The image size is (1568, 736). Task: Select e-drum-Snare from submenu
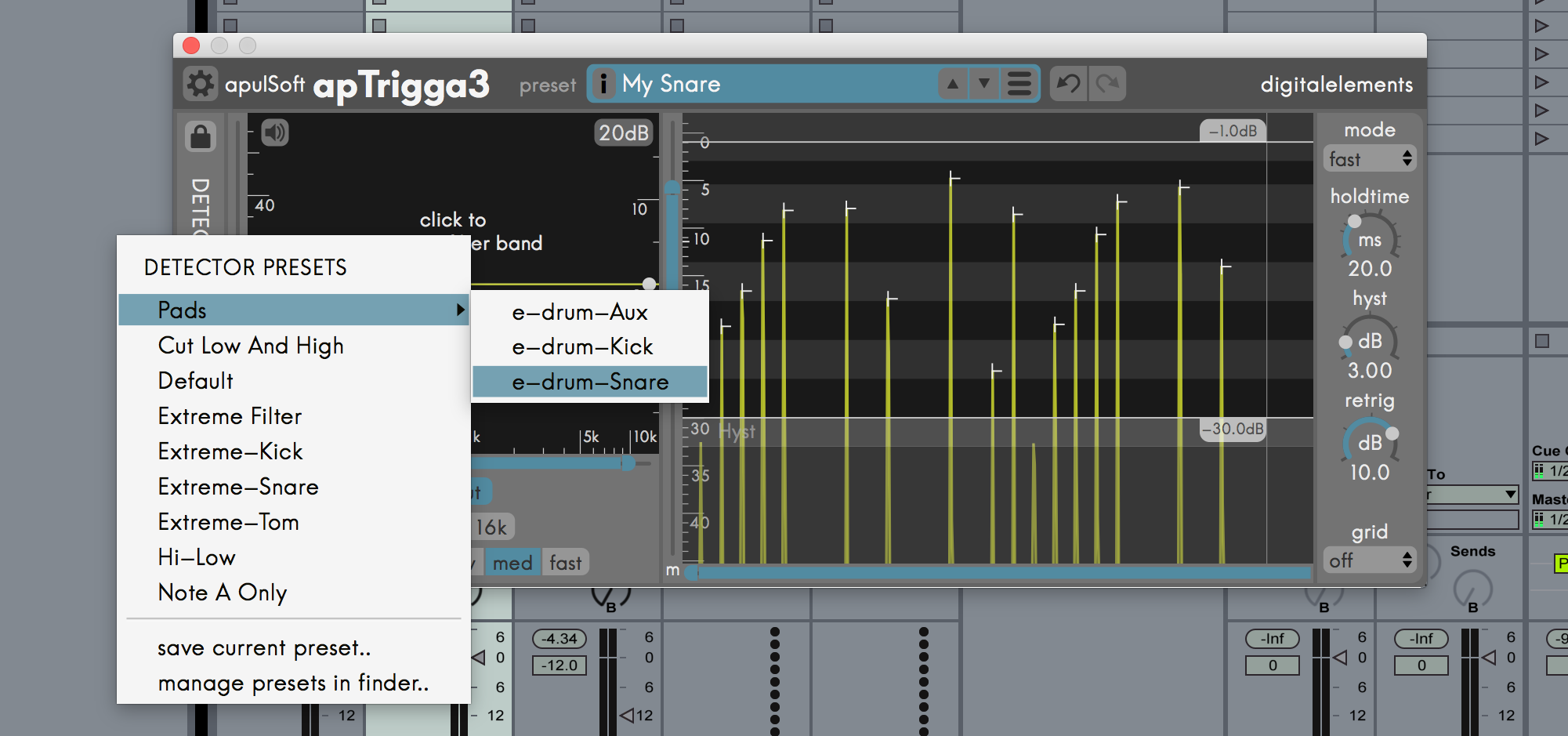tap(590, 382)
